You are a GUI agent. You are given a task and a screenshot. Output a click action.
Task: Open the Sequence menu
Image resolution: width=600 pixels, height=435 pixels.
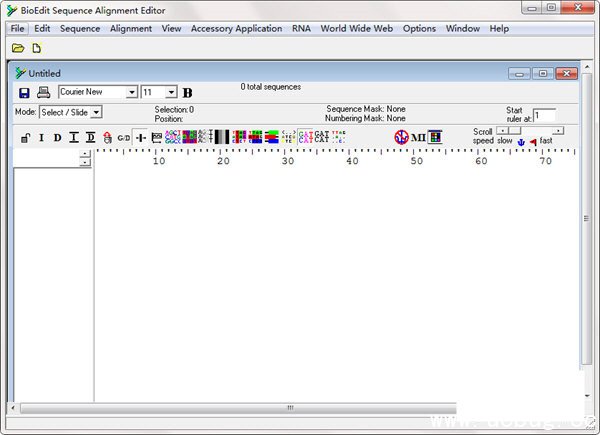click(x=80, y=29)
